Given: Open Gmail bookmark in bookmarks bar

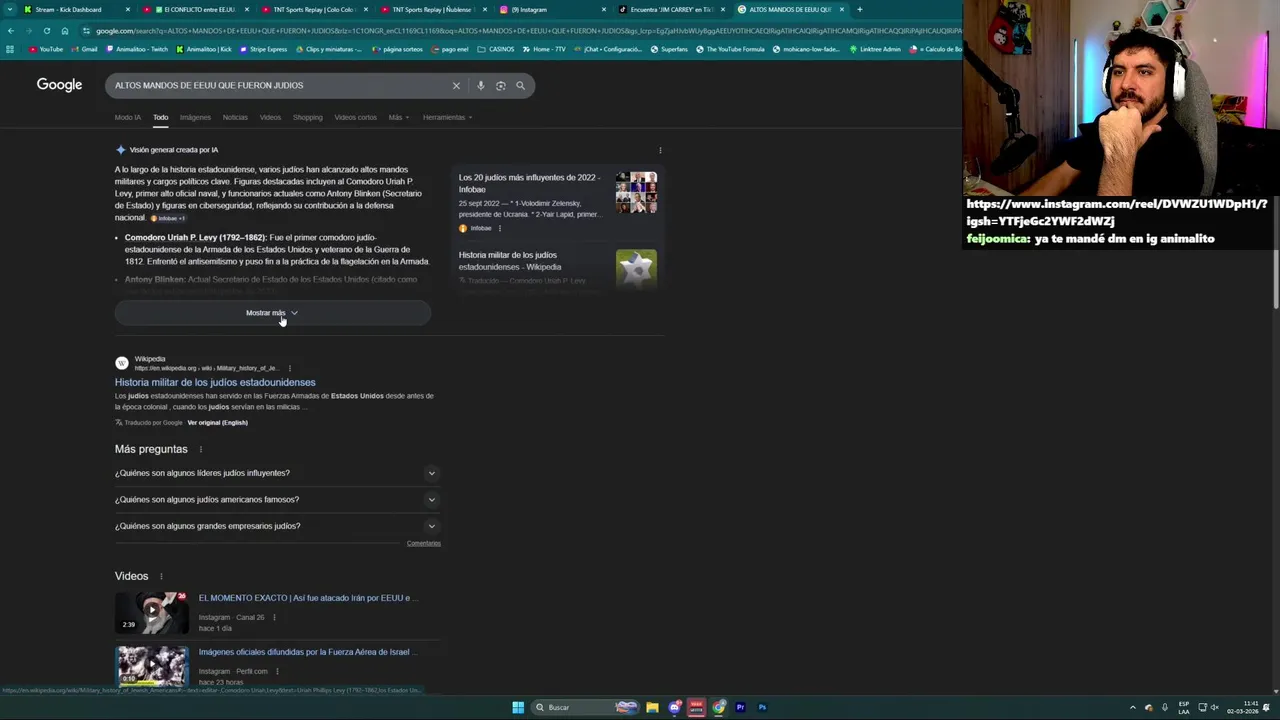Looking at the screenshot, I should (85, 49).
